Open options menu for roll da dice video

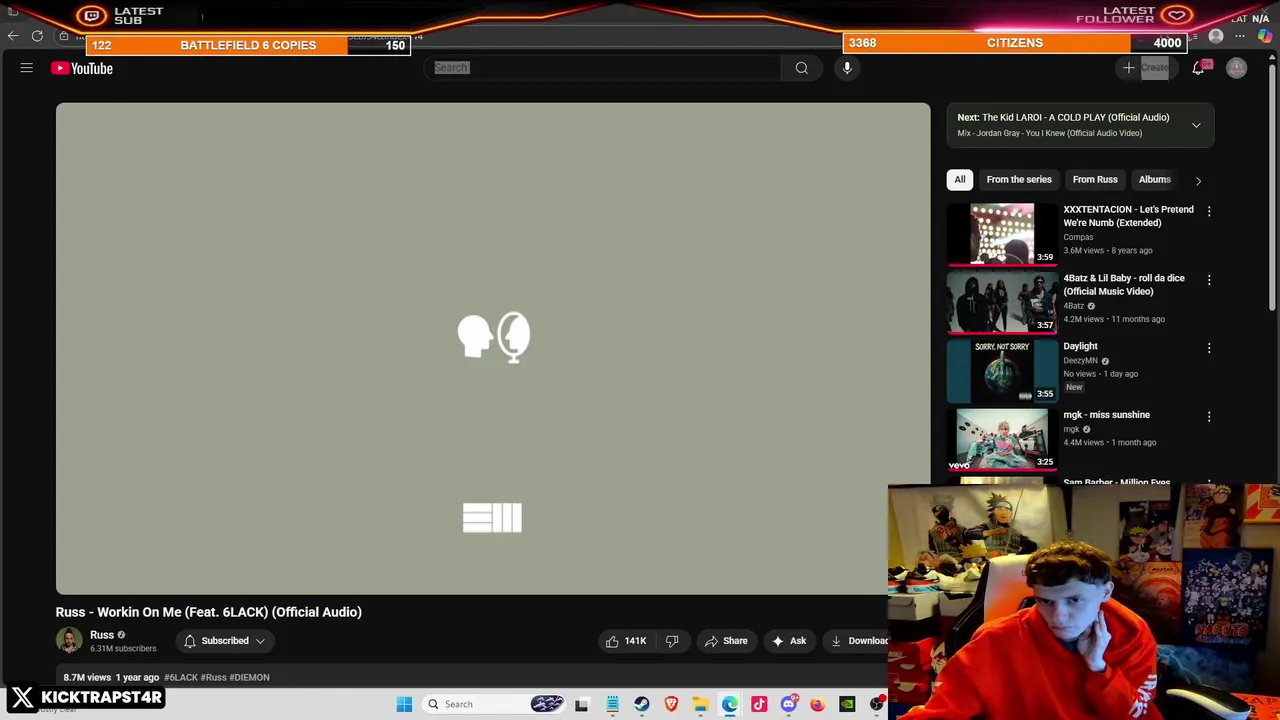1209,280
